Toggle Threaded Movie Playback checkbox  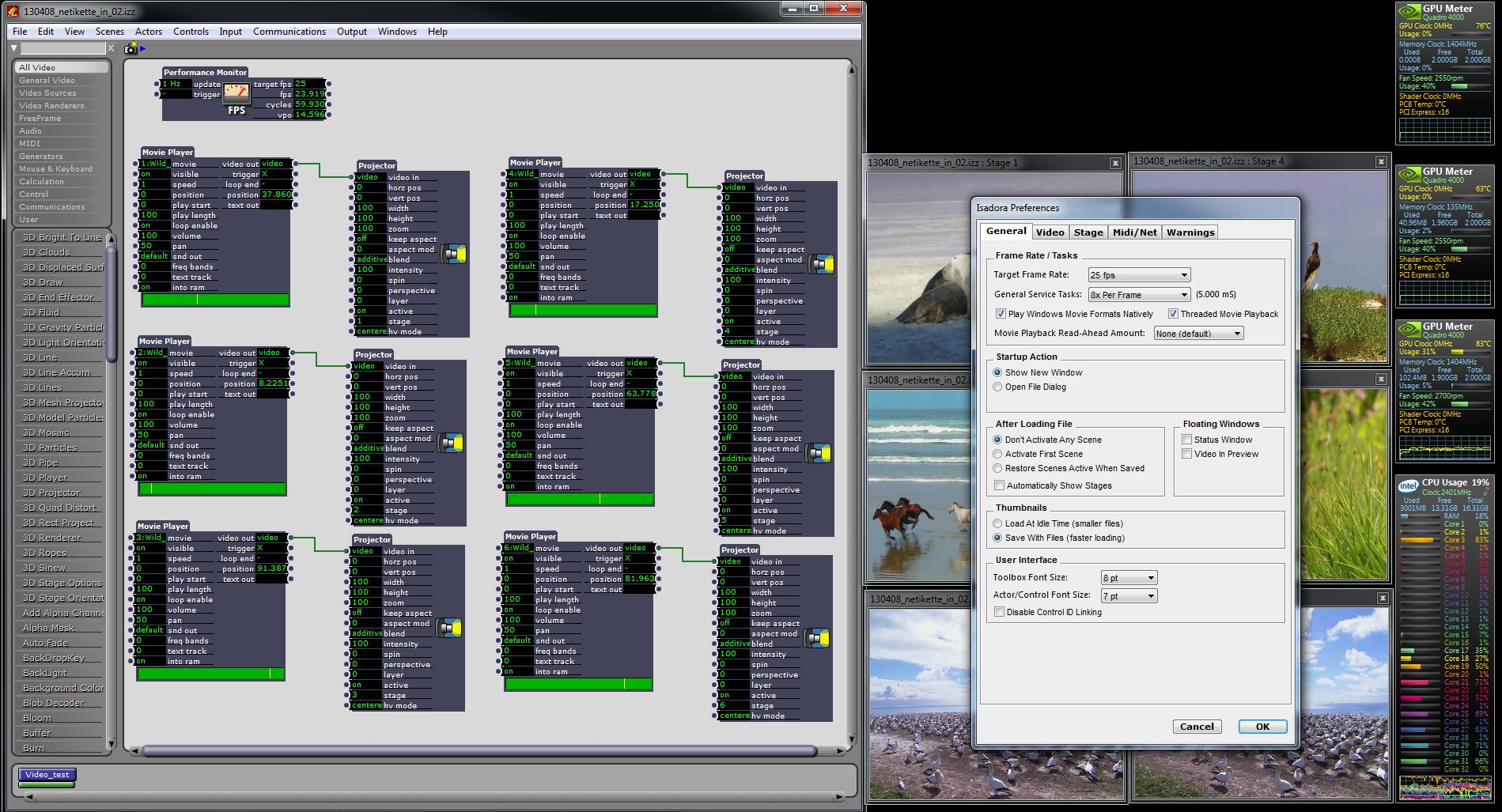(x=1173, y=314)
